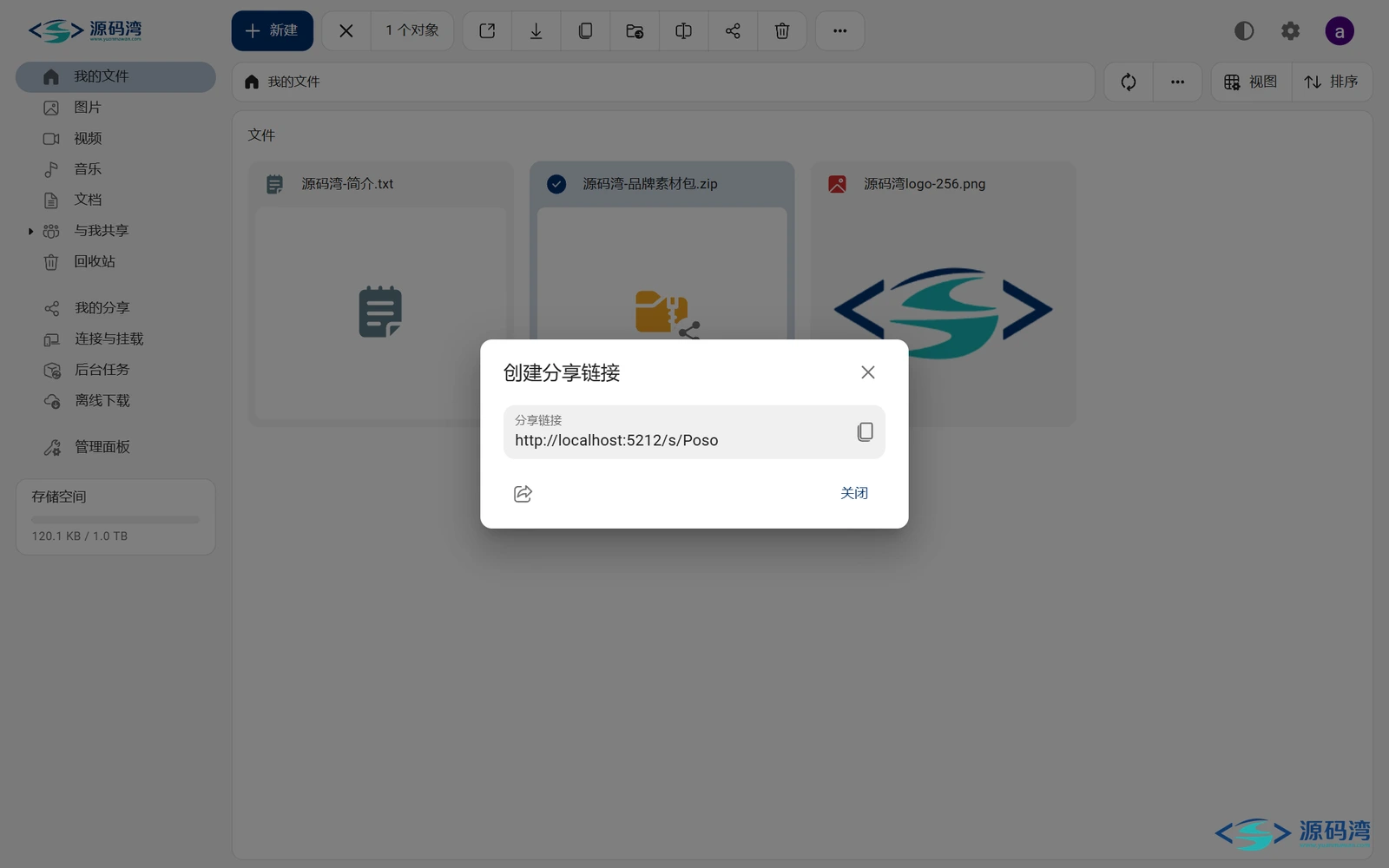The height and width of the screenshot is (868, 1389).
Task: Copy the share link with the clipboard icon
Action: 865,431
